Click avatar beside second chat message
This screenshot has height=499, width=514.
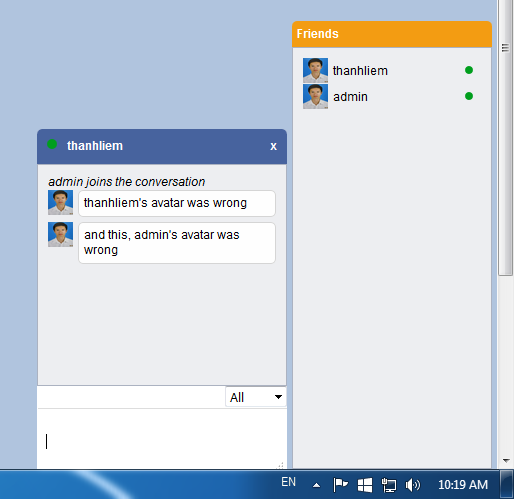[60, 234]
